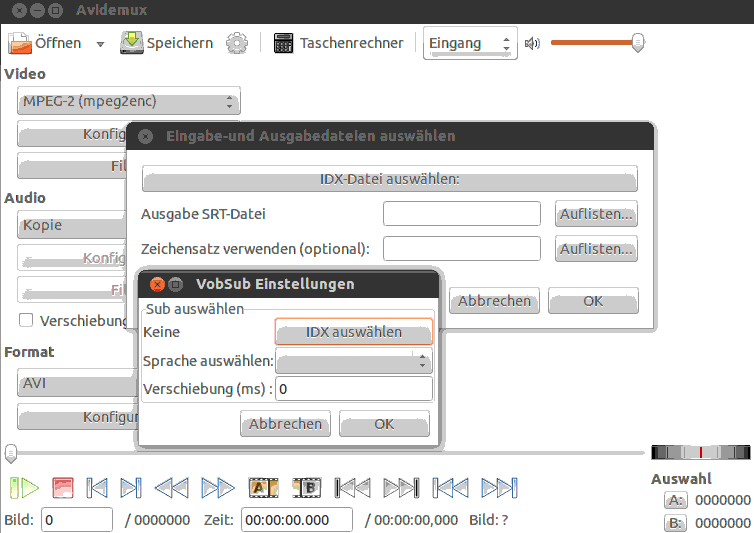754x533 pixels.
Task: Click the IDX auswählen button
Action: click(x=354, y=332)
